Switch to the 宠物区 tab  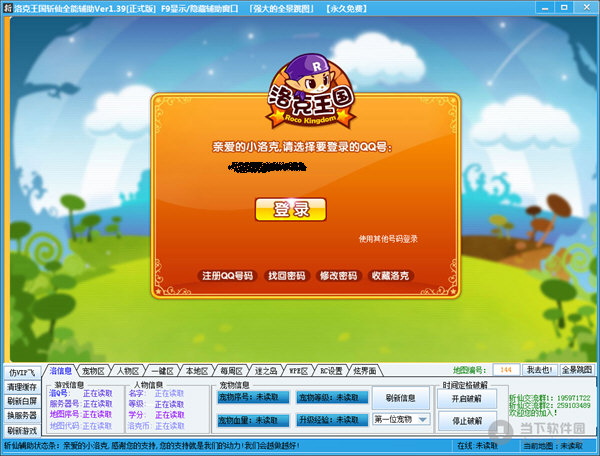tap(93, 371)
